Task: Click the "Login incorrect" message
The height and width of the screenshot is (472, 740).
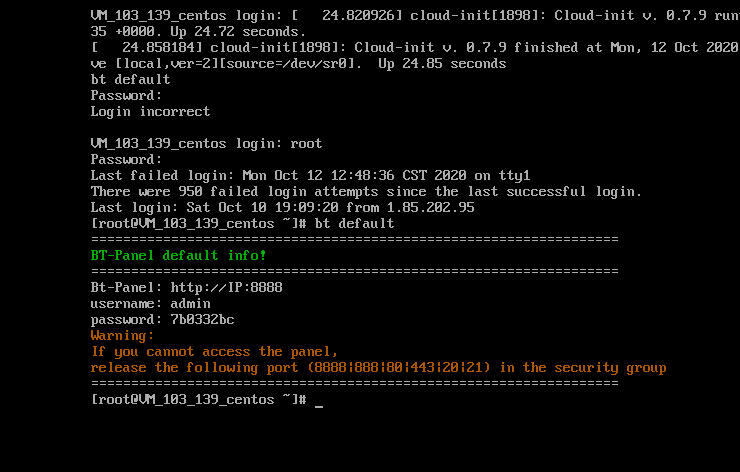Action: click(x=150, y=111)
